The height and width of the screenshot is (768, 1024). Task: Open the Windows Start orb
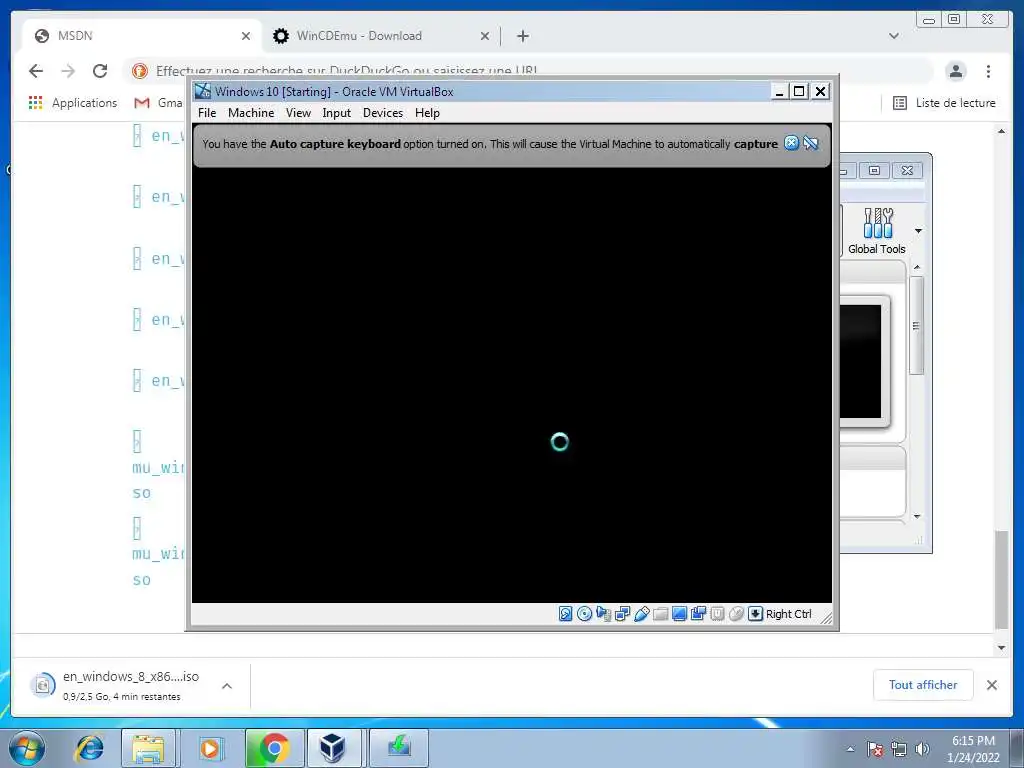click(27, 748)
